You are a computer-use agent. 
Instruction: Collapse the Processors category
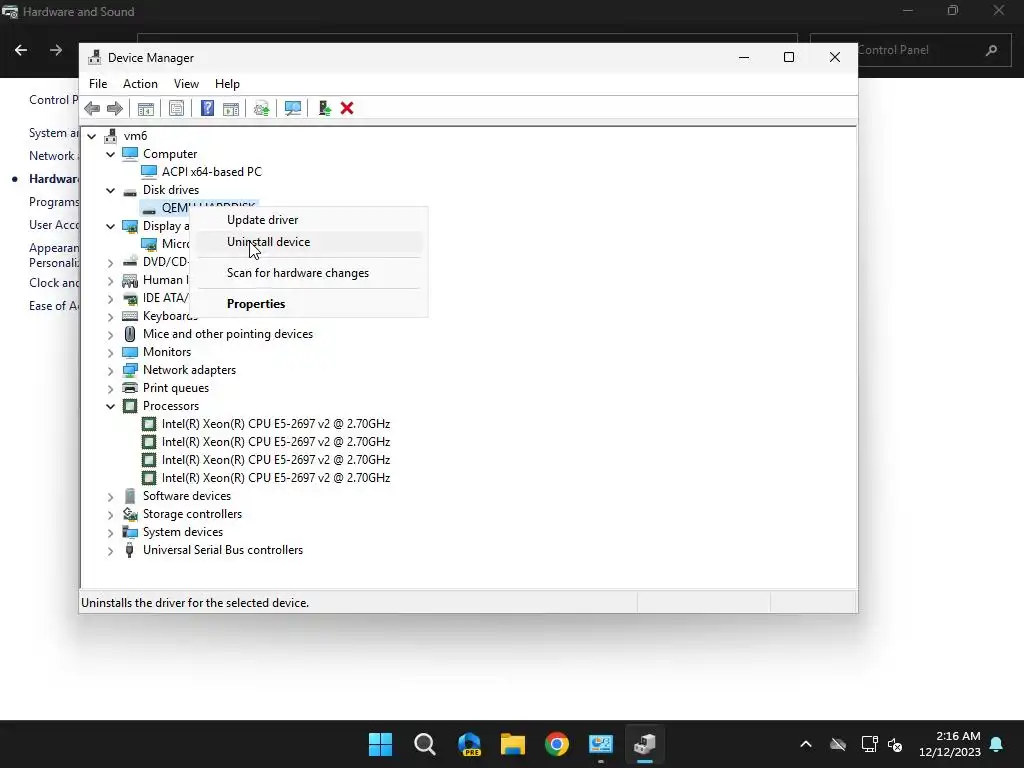click(110, 406)
